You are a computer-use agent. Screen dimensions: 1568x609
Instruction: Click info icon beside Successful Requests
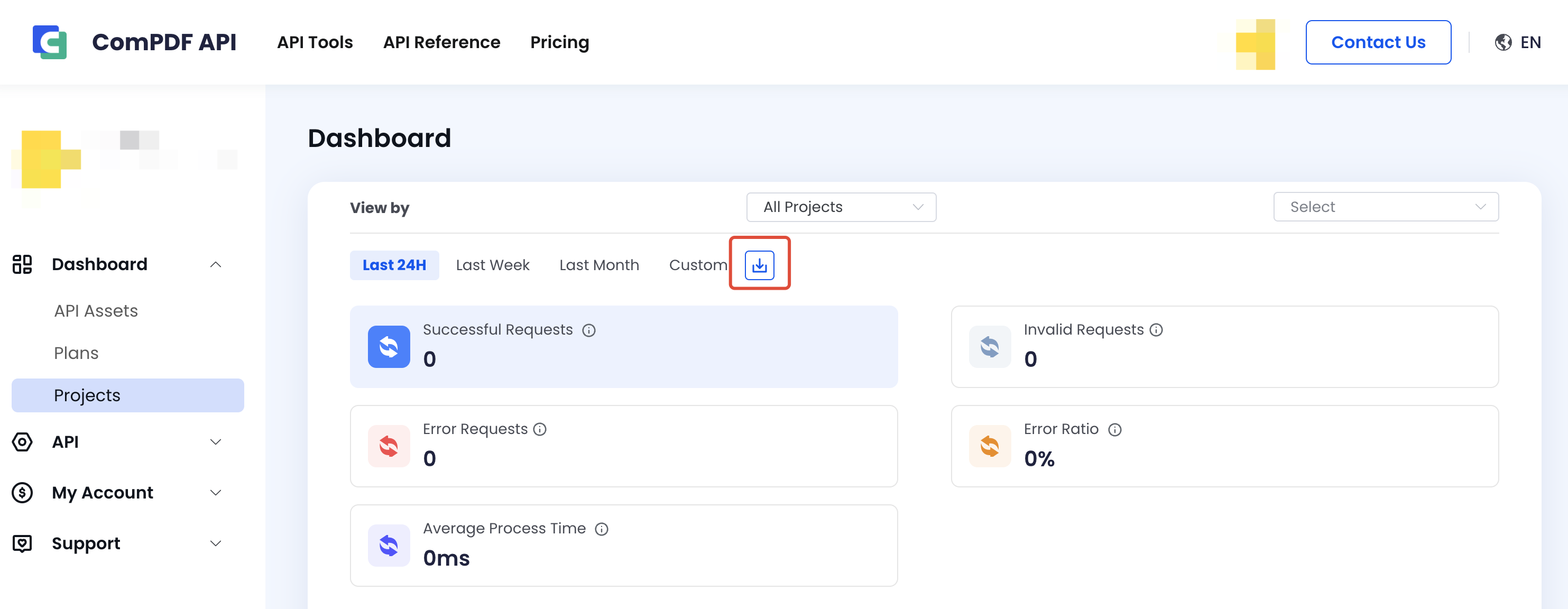pos(588,330)
